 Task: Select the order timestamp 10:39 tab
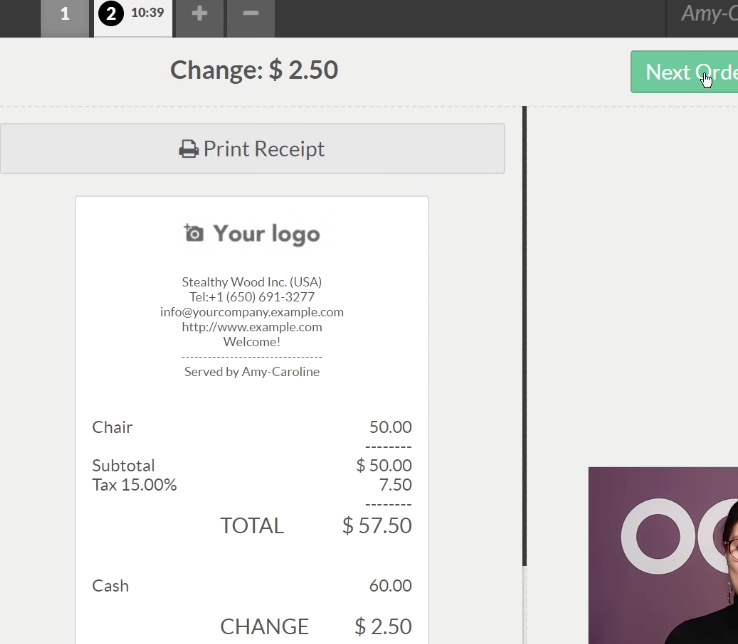coord(147,13)
